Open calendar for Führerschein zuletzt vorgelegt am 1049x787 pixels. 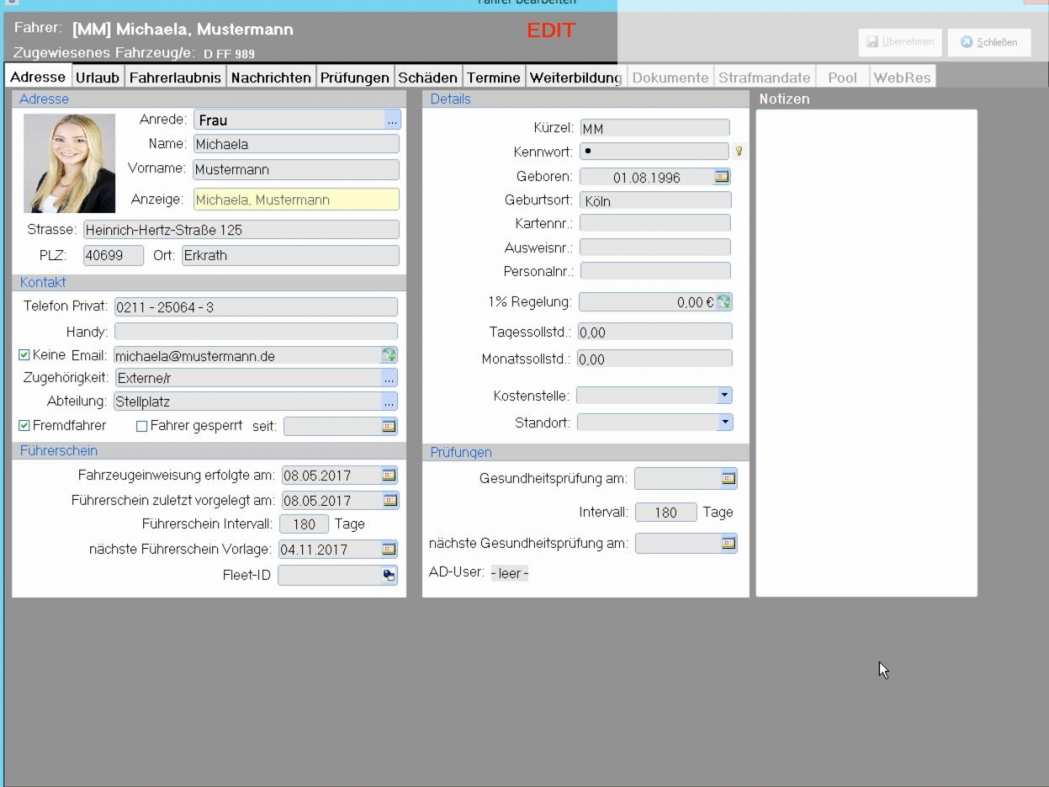[389, 500]
